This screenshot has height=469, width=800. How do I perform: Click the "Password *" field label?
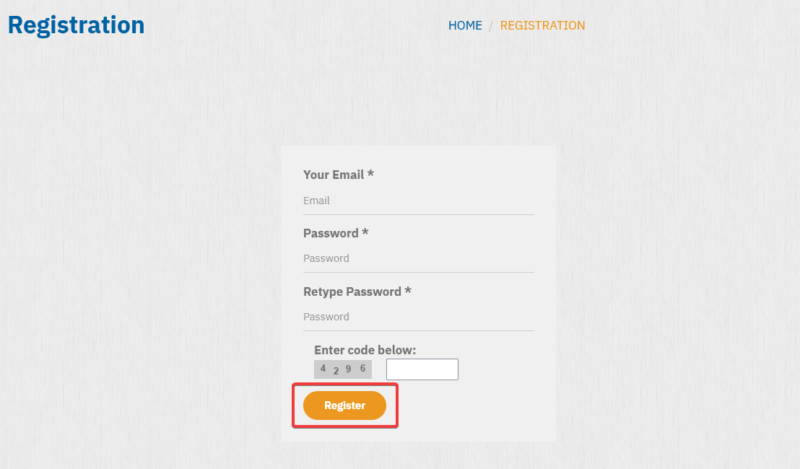tap(336, 233)
